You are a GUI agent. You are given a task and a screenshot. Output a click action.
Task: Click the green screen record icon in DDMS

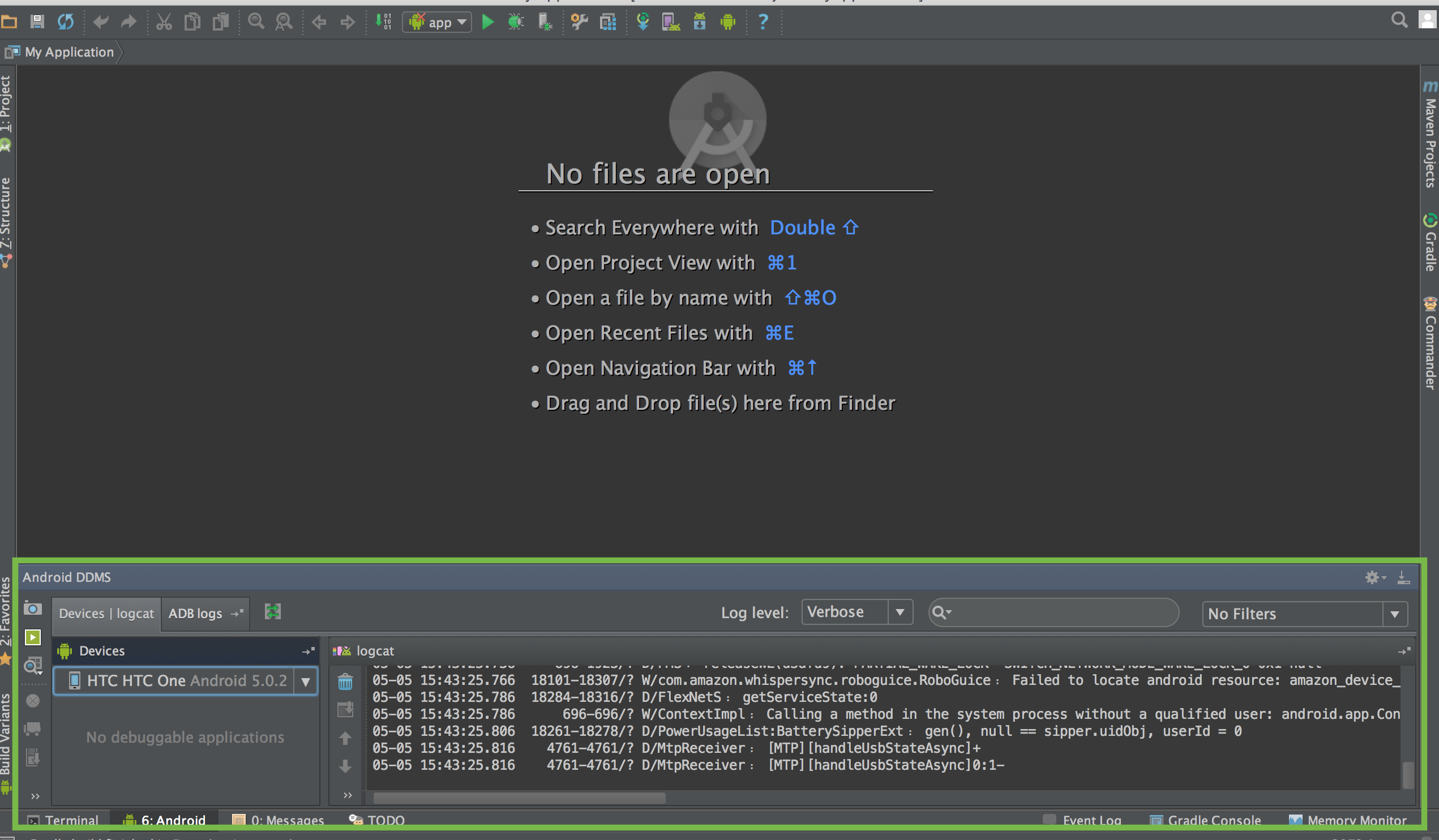(32, 637)
